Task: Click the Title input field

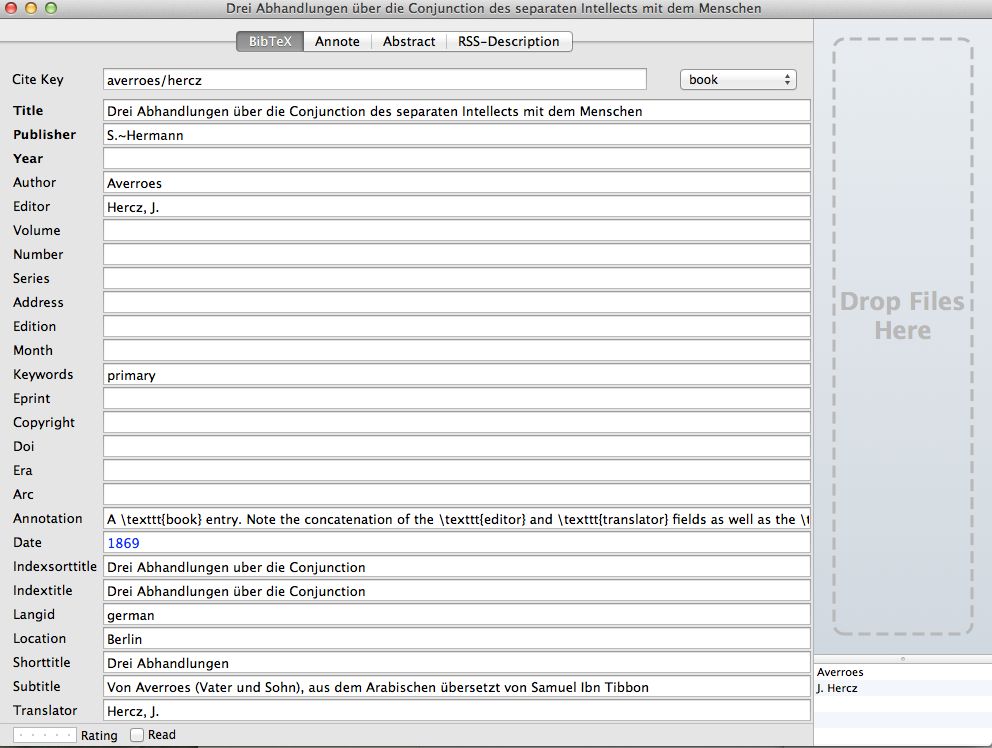Action: 457,111
